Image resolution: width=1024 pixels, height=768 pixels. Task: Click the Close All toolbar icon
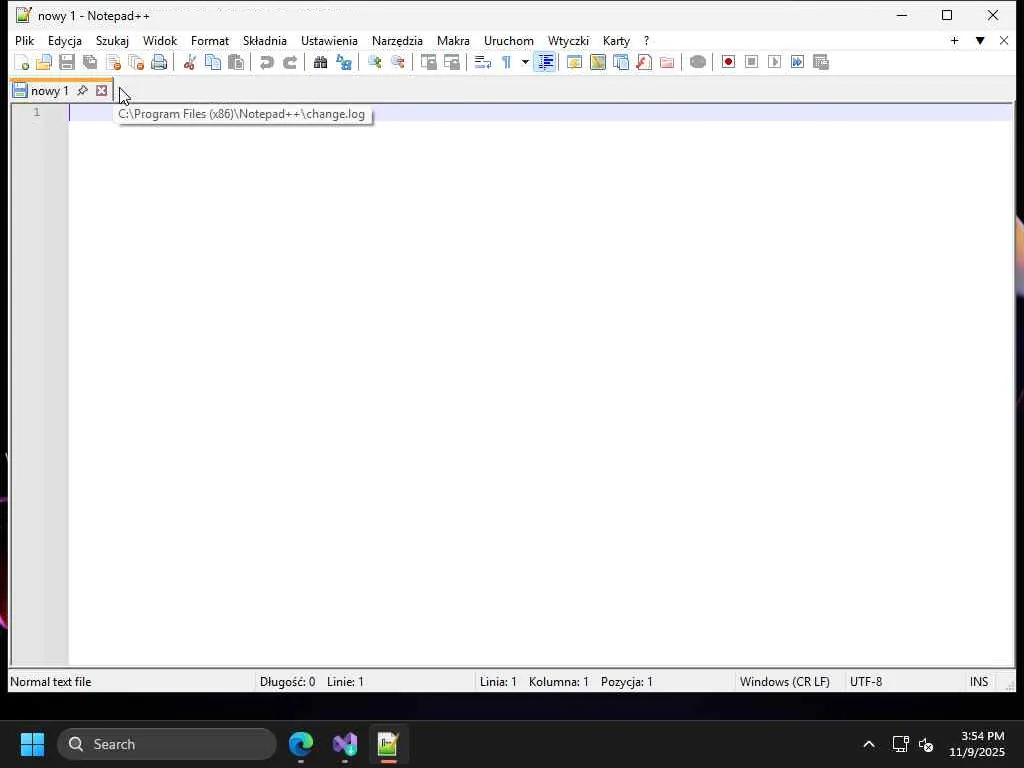point(136,63)
